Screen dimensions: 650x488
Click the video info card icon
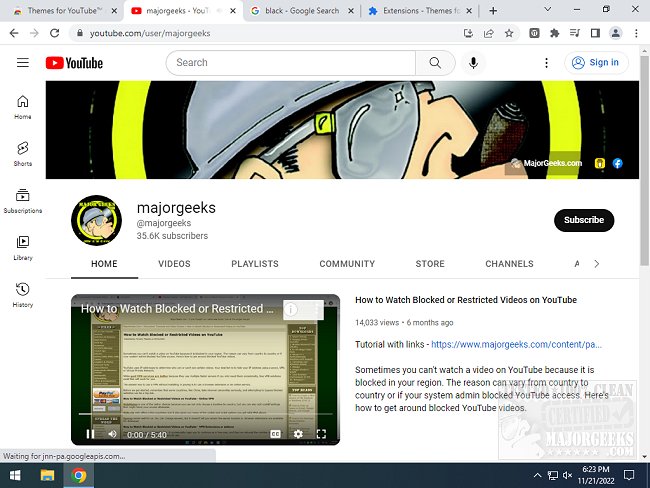point(291,309)
